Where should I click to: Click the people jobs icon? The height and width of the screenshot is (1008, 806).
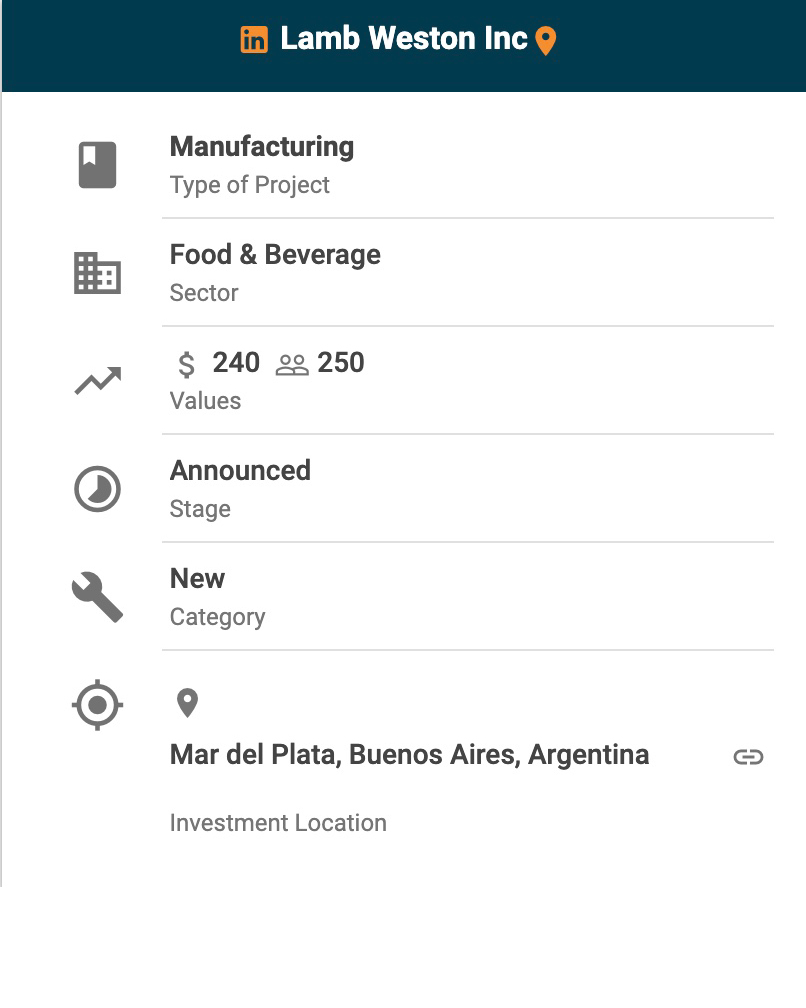click(x=292, y=364)
